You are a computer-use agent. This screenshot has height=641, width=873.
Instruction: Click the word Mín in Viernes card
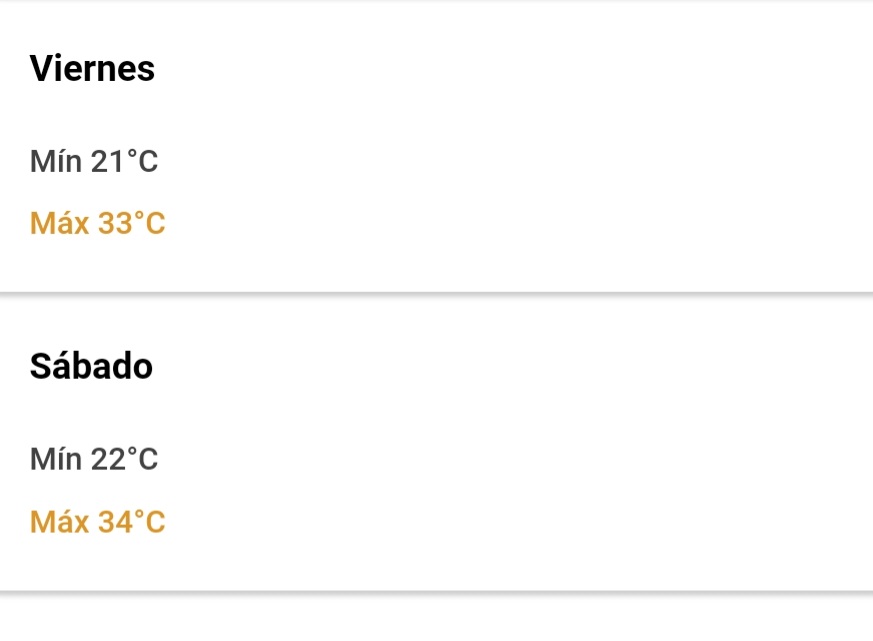(56, 161)
